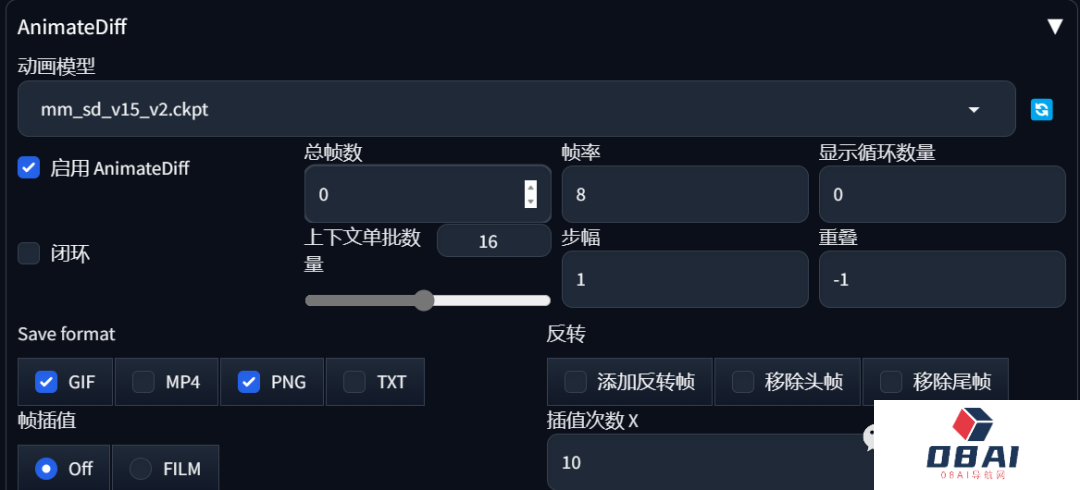Increment total frames with up arrow

click(x=530, y=186)
